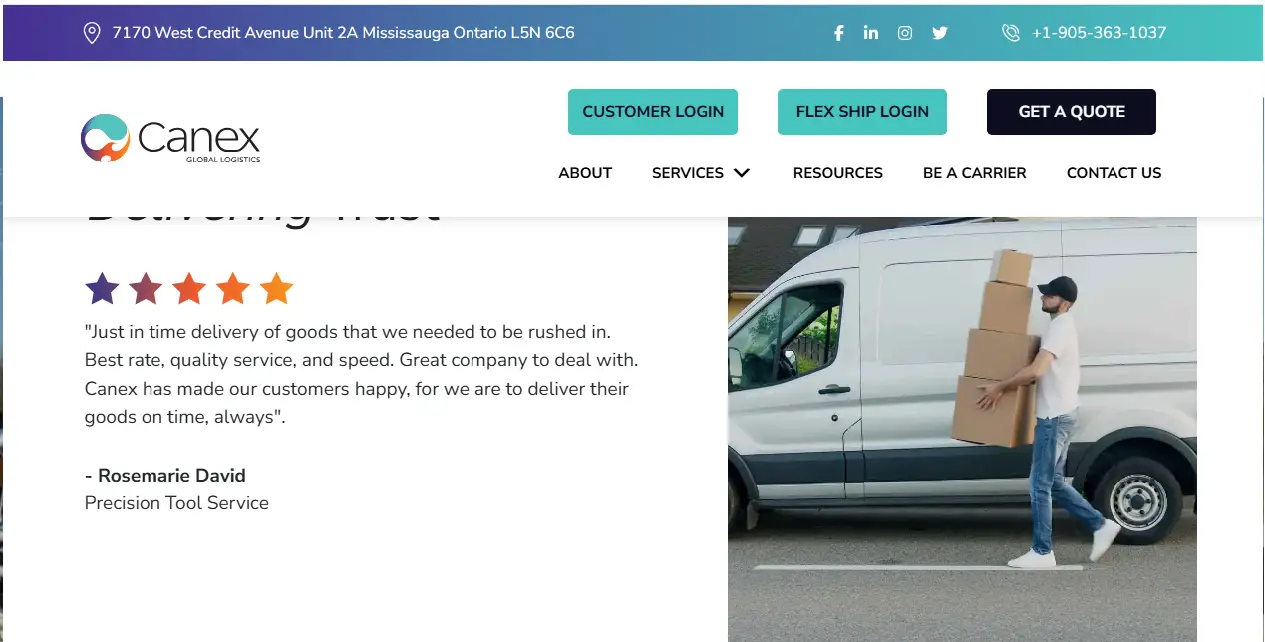Screen dimensions: 1265x642
Task: Go to the About page
Action: [x=585, y=173]
